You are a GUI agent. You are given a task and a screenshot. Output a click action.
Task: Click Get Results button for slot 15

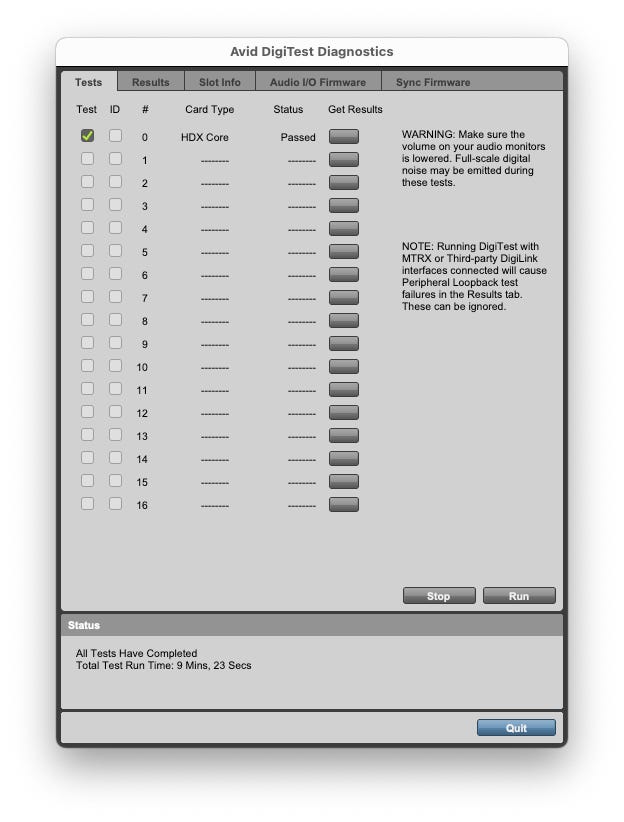click(344, 481)
